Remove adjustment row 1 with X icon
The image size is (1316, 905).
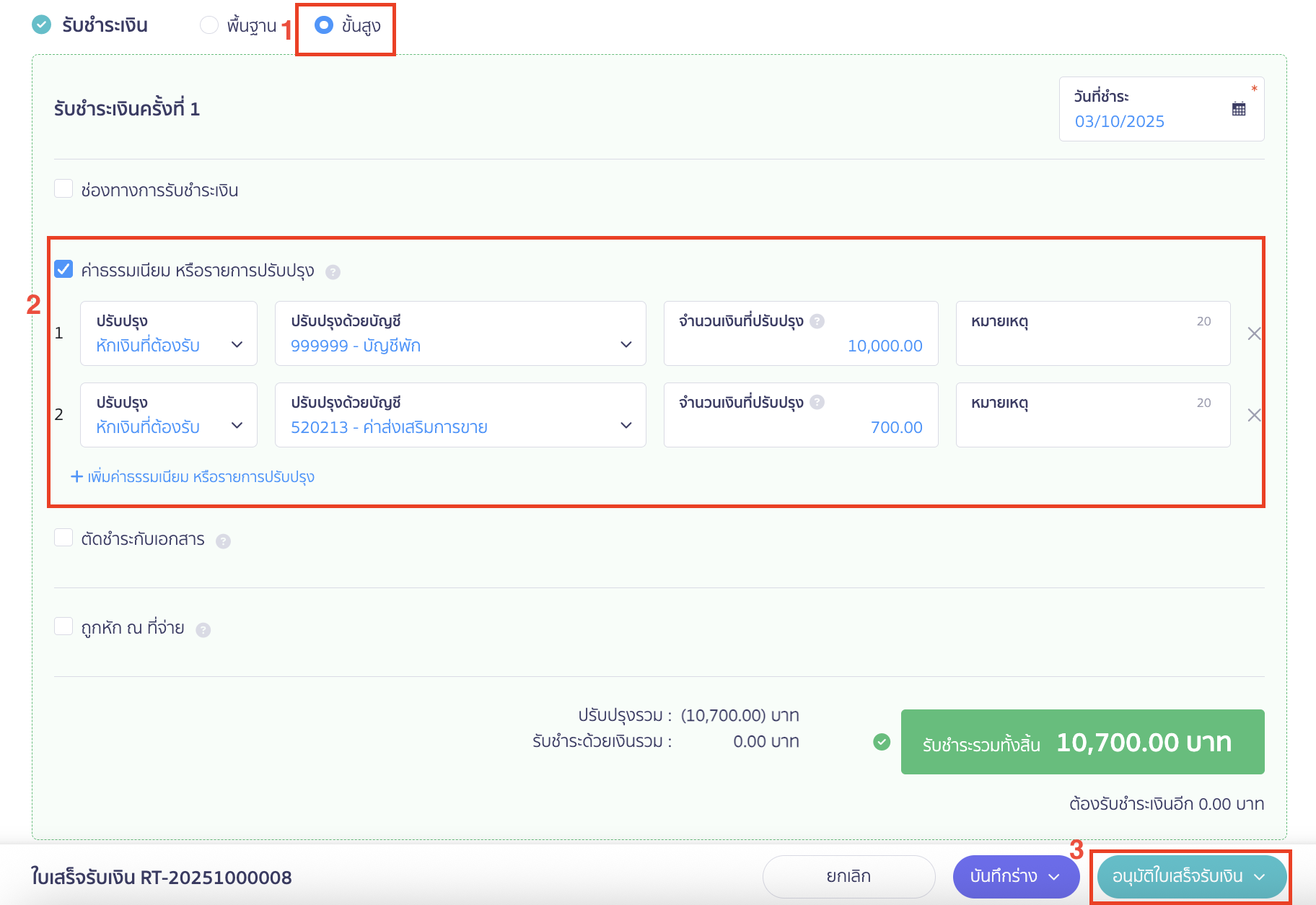[x=1254, y=333]
